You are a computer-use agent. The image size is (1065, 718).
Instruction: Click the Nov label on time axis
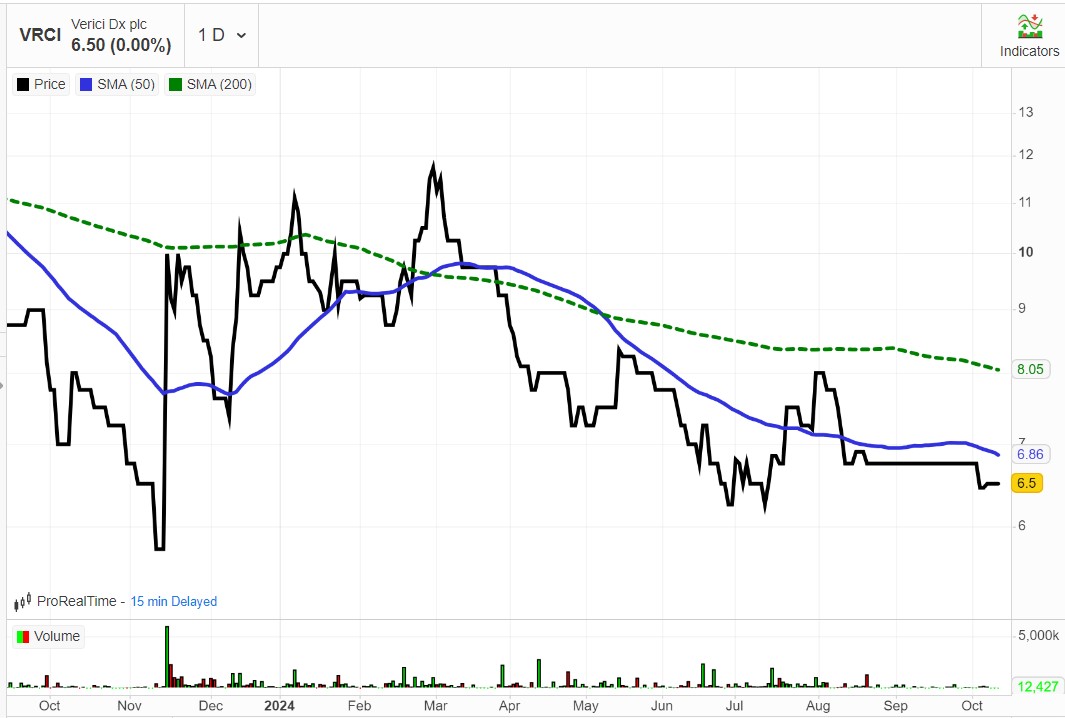click(129, 706)
